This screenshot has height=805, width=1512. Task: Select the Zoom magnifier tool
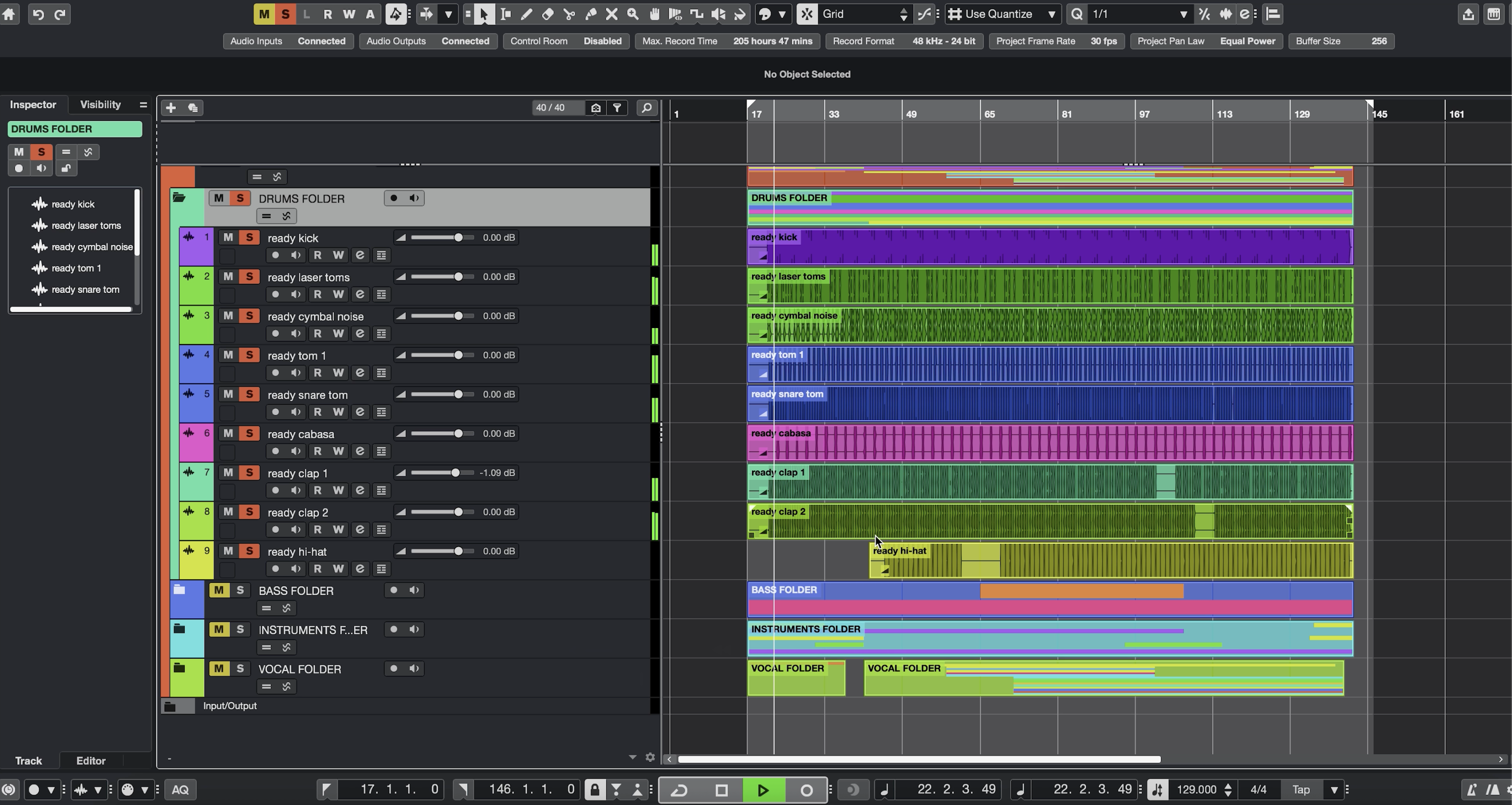click(633, 14)
